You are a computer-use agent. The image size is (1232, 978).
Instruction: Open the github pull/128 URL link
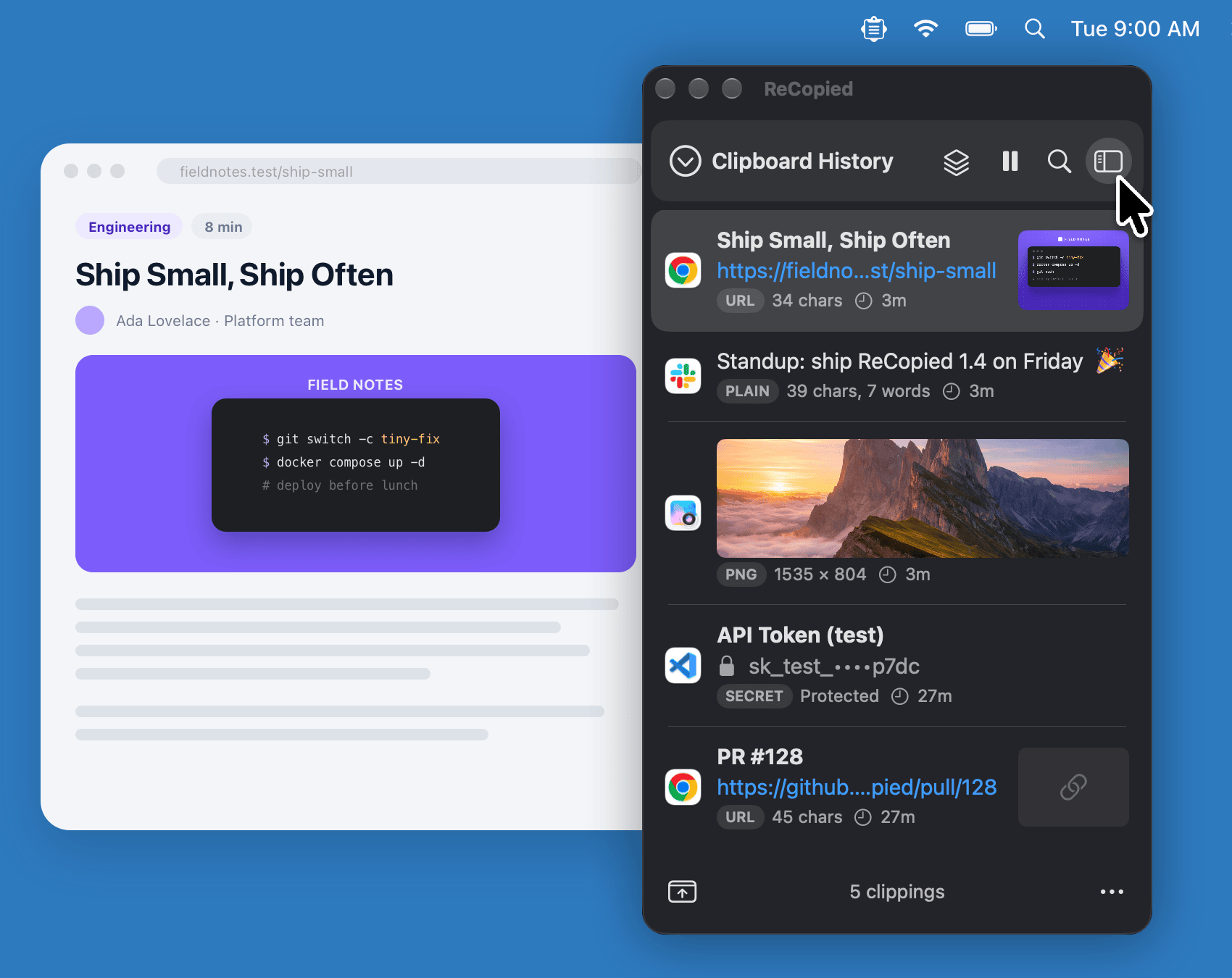(x=857, y=787)
